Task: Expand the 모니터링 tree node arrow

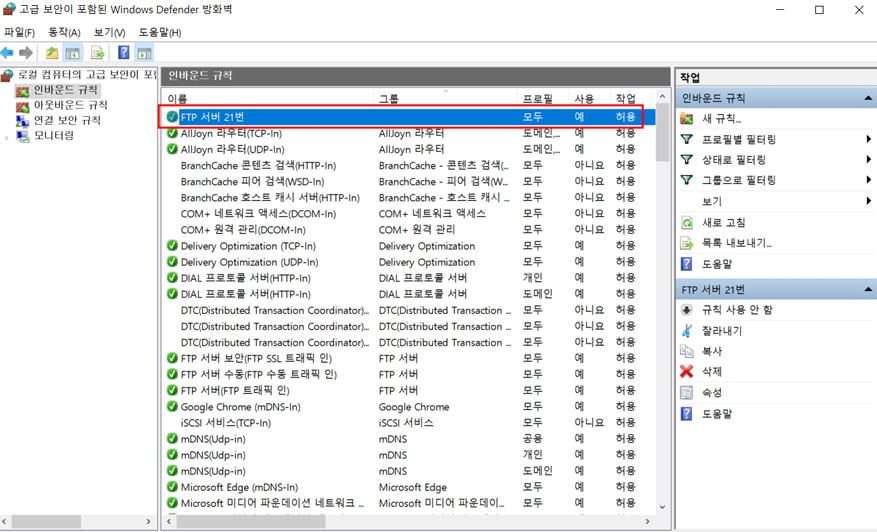Action: [x=6, y=136]
